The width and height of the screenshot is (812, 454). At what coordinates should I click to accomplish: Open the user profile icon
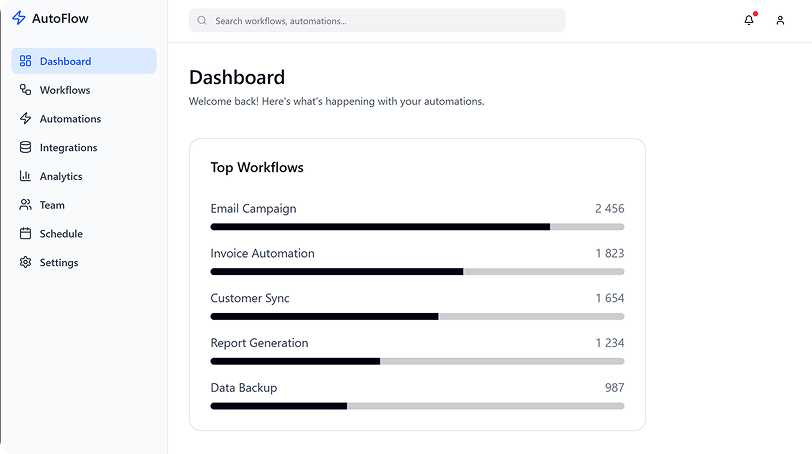pyautogui.click(x=780, y=20)
